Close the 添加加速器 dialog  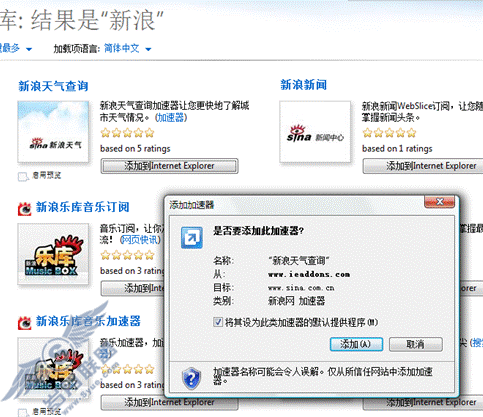click(x=439, y=202)
